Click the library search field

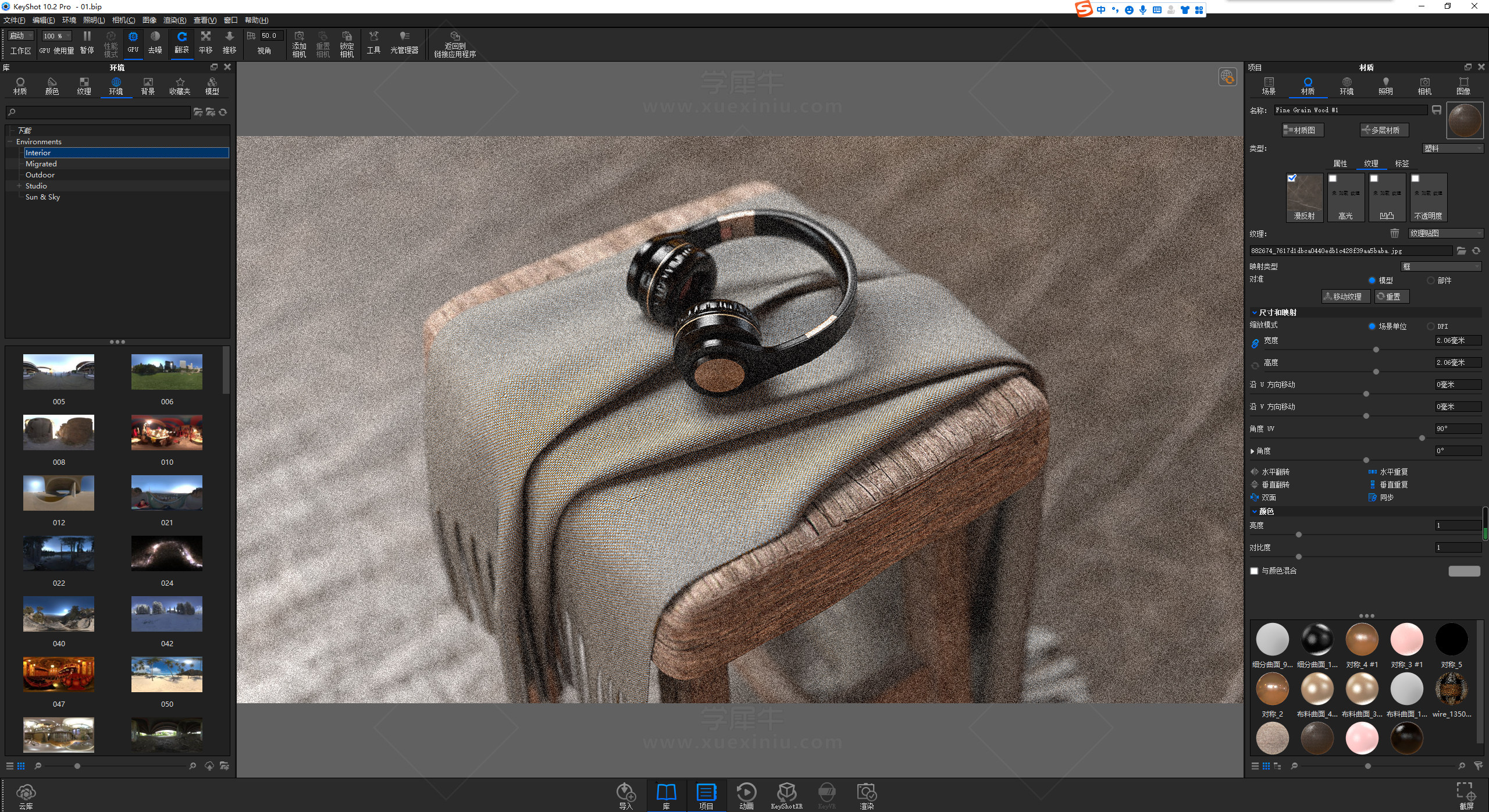point(98,112)
